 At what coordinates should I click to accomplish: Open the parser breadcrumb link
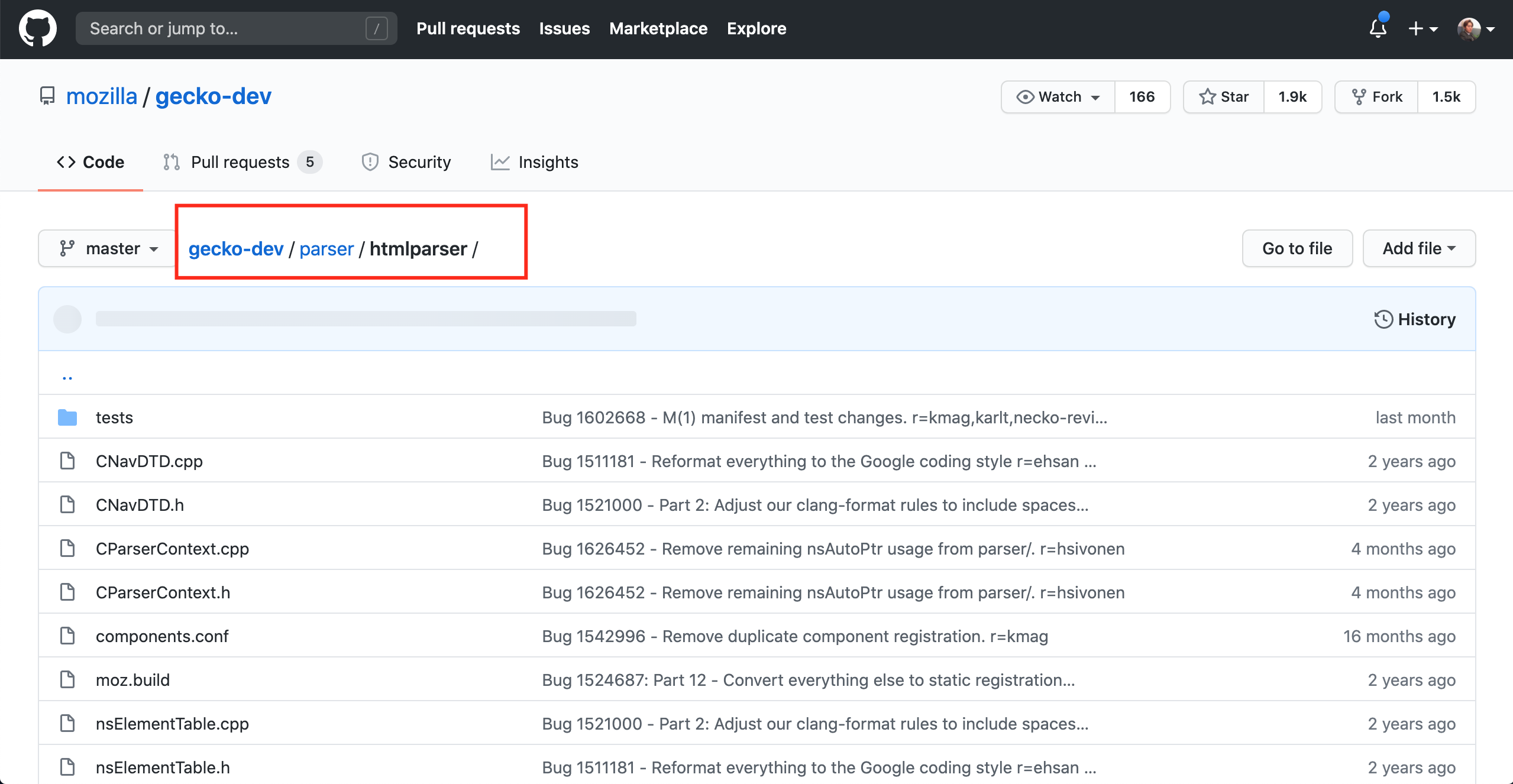(x=326, y=249)
